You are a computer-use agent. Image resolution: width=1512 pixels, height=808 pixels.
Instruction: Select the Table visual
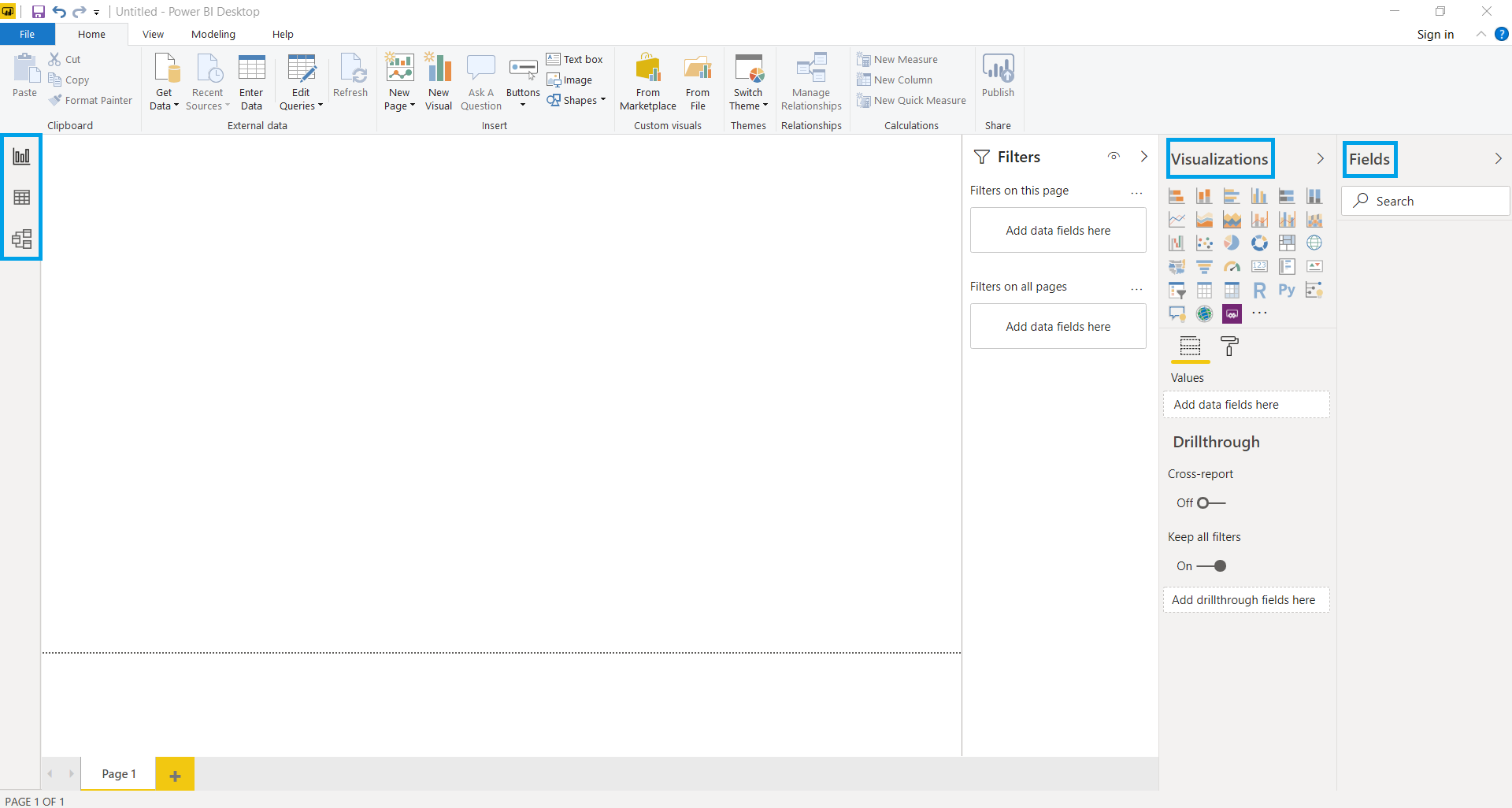click(x=1204, y=291)
